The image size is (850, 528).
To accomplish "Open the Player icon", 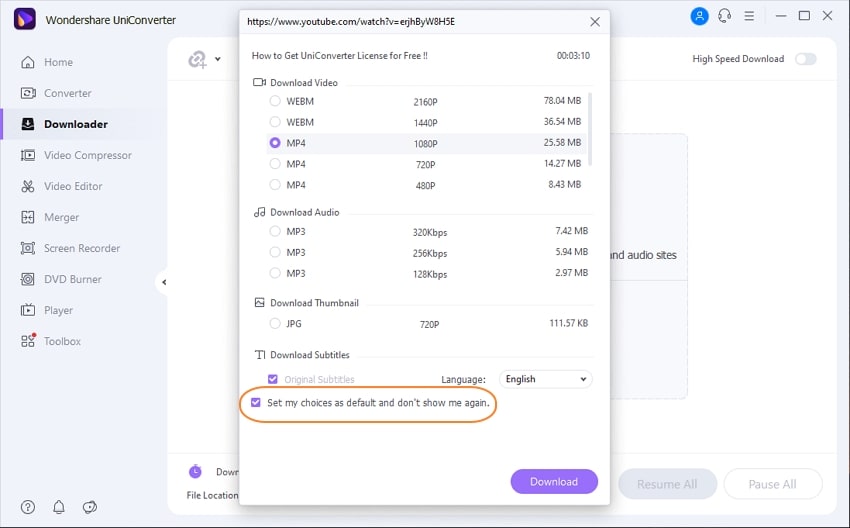I will [28, 310].
